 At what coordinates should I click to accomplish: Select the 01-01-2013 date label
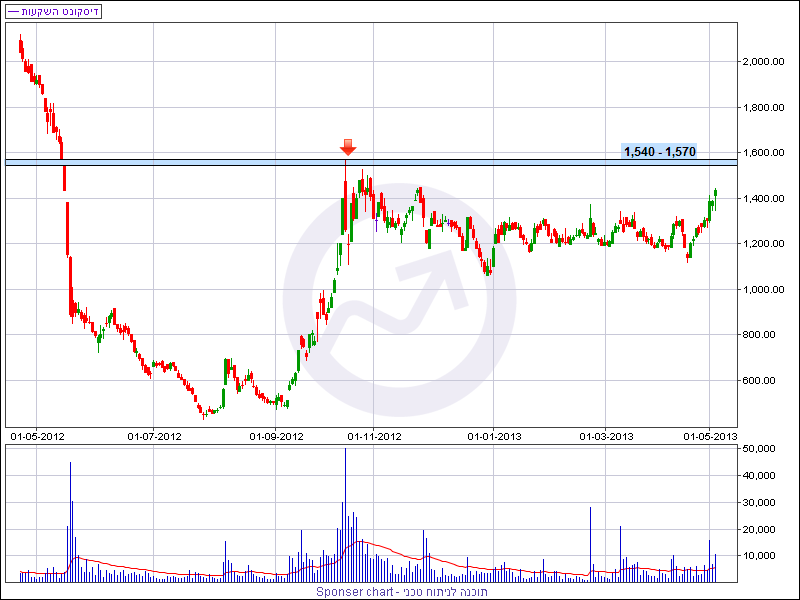pyautogui.click(x=494, y=436)
